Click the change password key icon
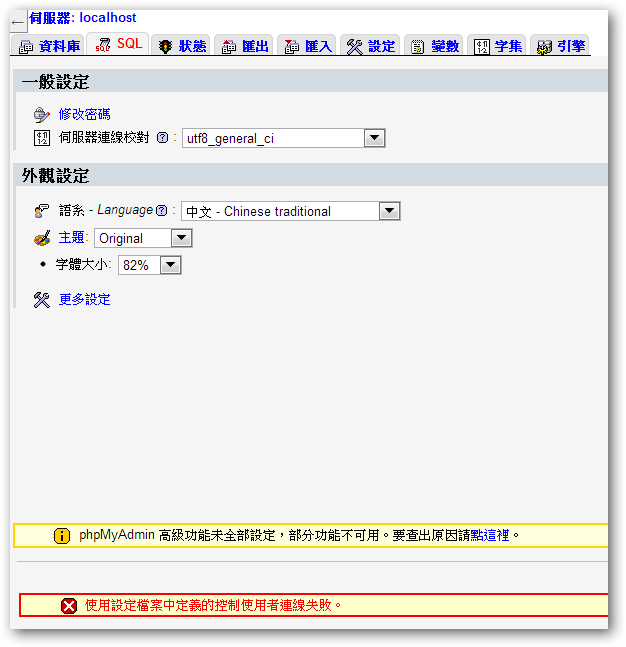 tap(41, 115)
